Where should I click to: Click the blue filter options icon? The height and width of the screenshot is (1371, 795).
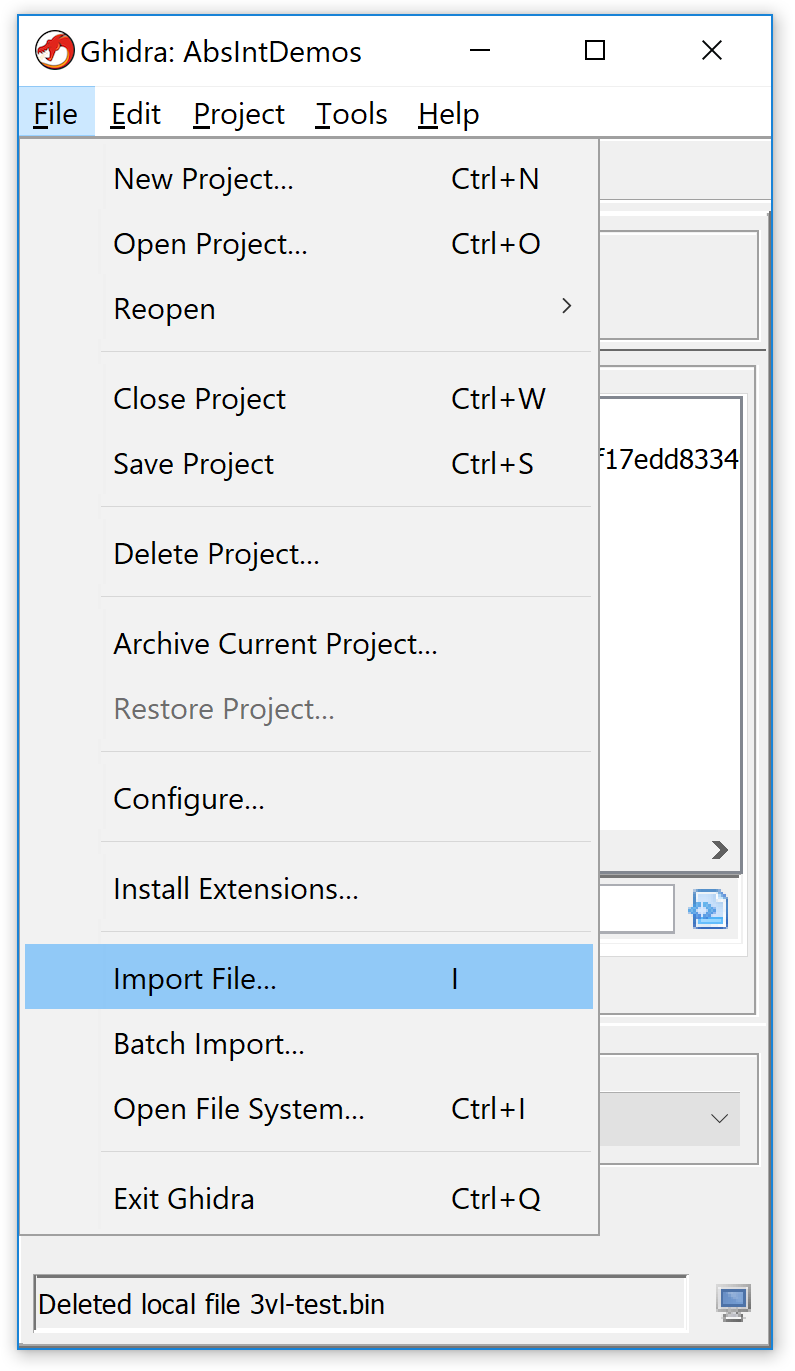709,909
